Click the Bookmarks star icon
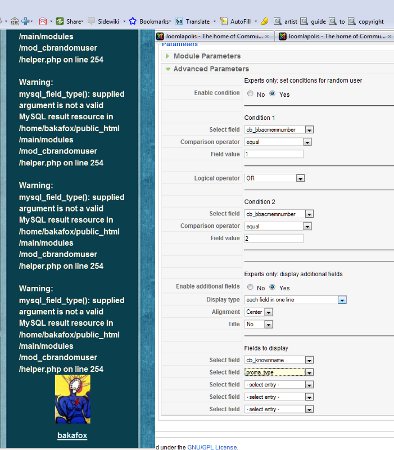 (x=132, y=21)
